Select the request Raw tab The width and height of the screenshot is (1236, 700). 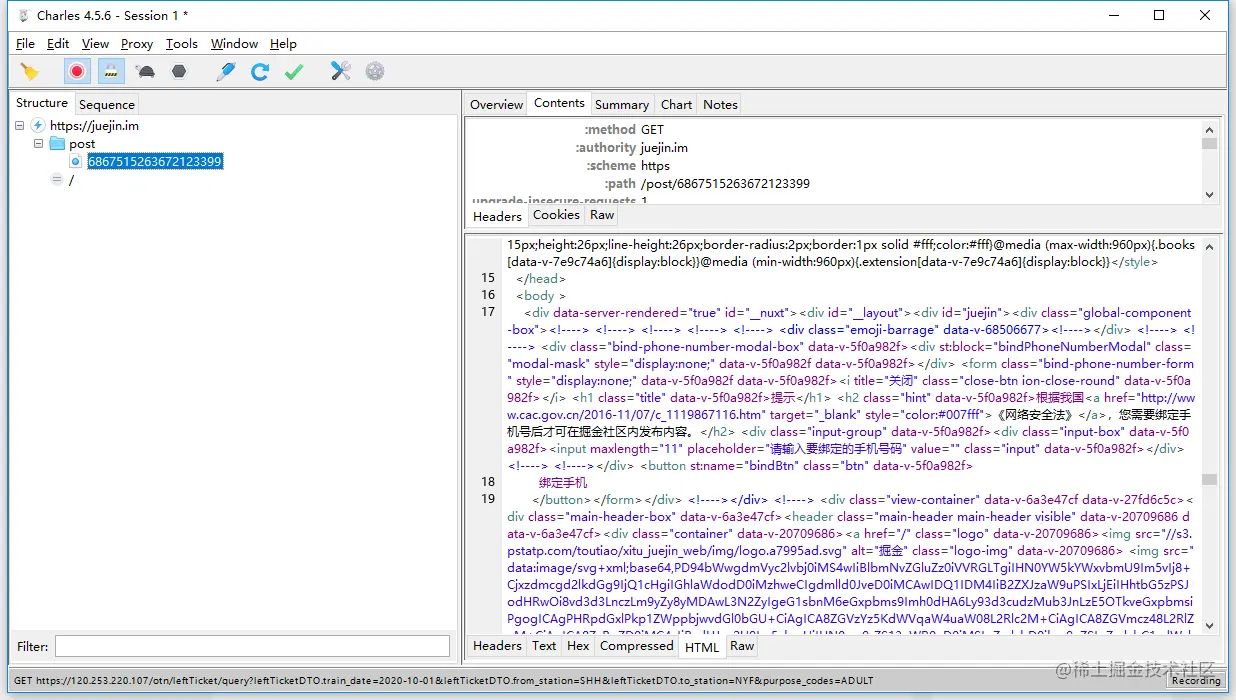click(602, 215)
